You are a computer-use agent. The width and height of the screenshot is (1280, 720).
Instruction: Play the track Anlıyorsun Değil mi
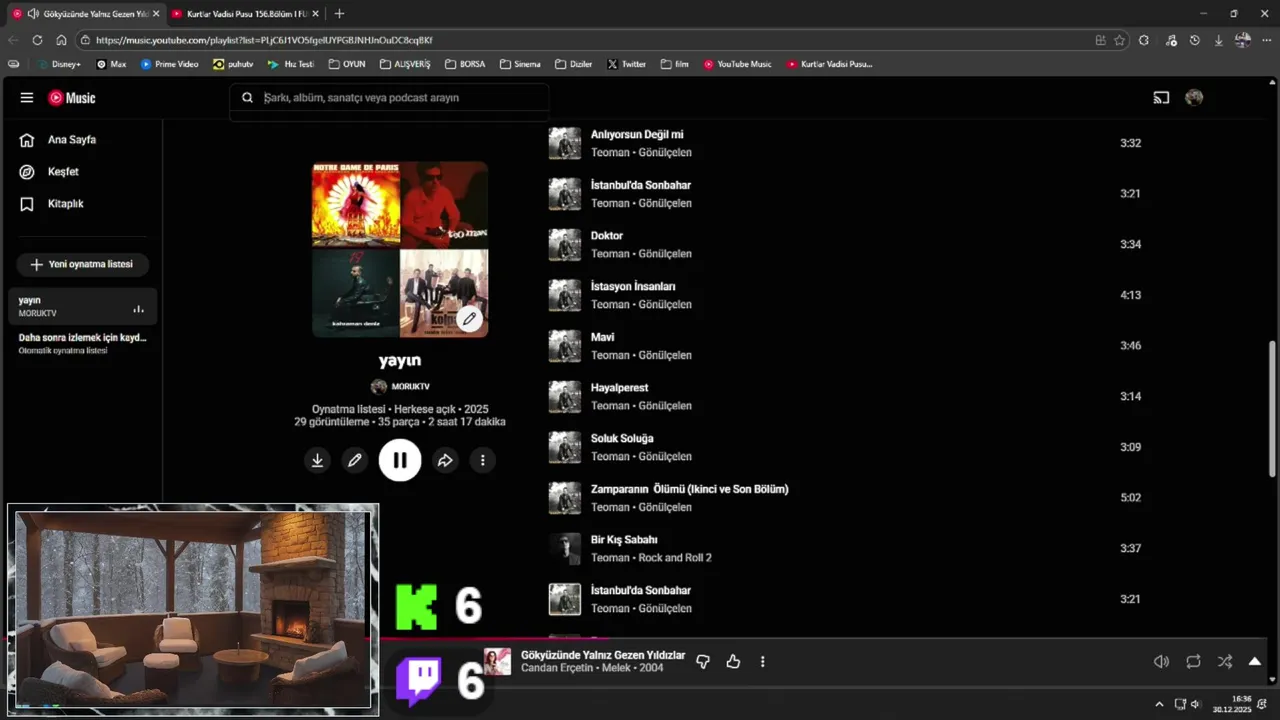pyautogui.click(x=637, y=135)
